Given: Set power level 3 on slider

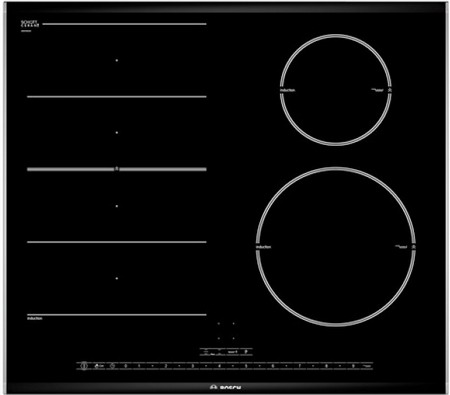Looking at the screenshot, I should (x=193, y=366).
